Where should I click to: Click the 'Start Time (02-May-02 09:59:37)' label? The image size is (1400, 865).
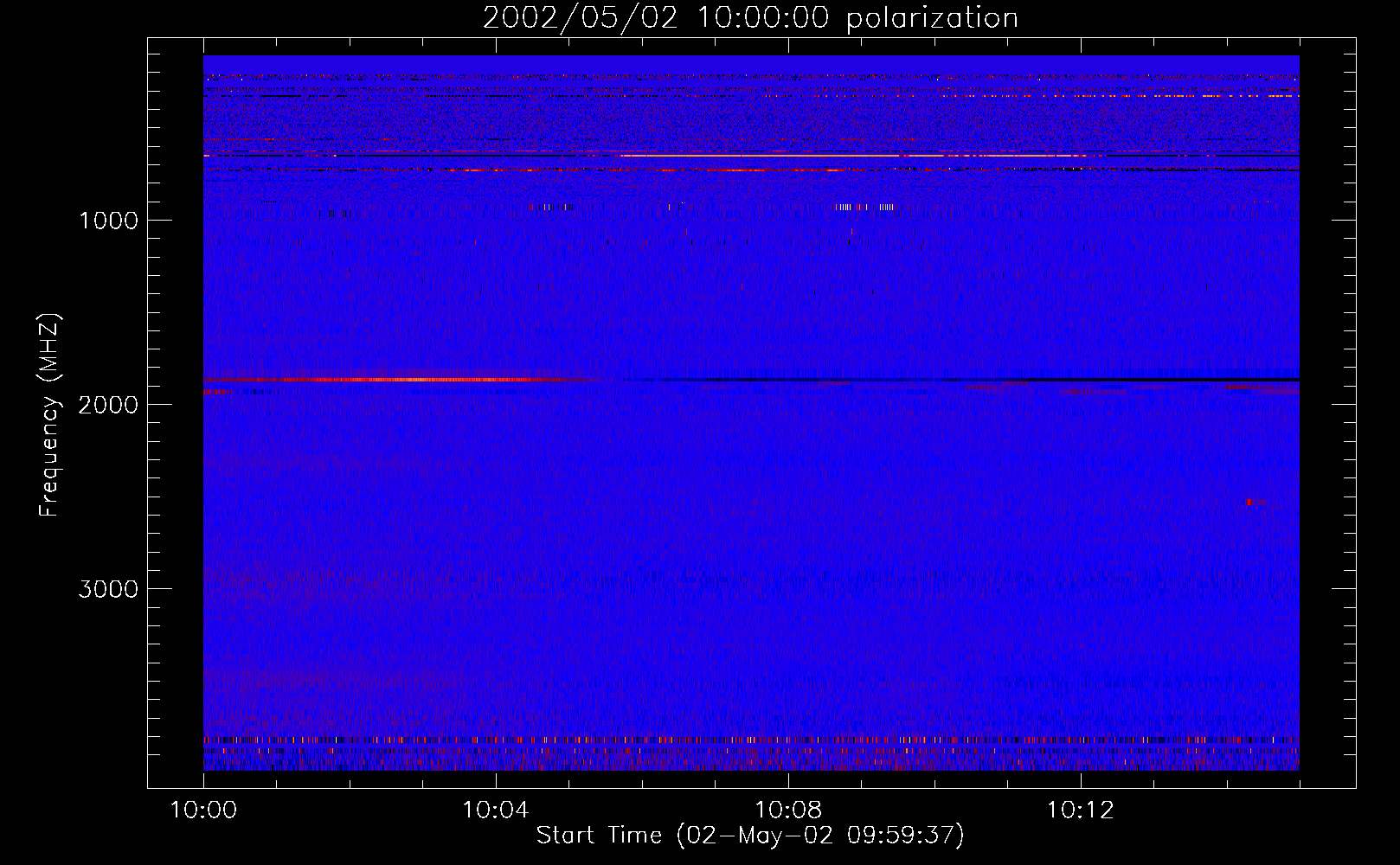pyautogui.click(x=750, y=836)
